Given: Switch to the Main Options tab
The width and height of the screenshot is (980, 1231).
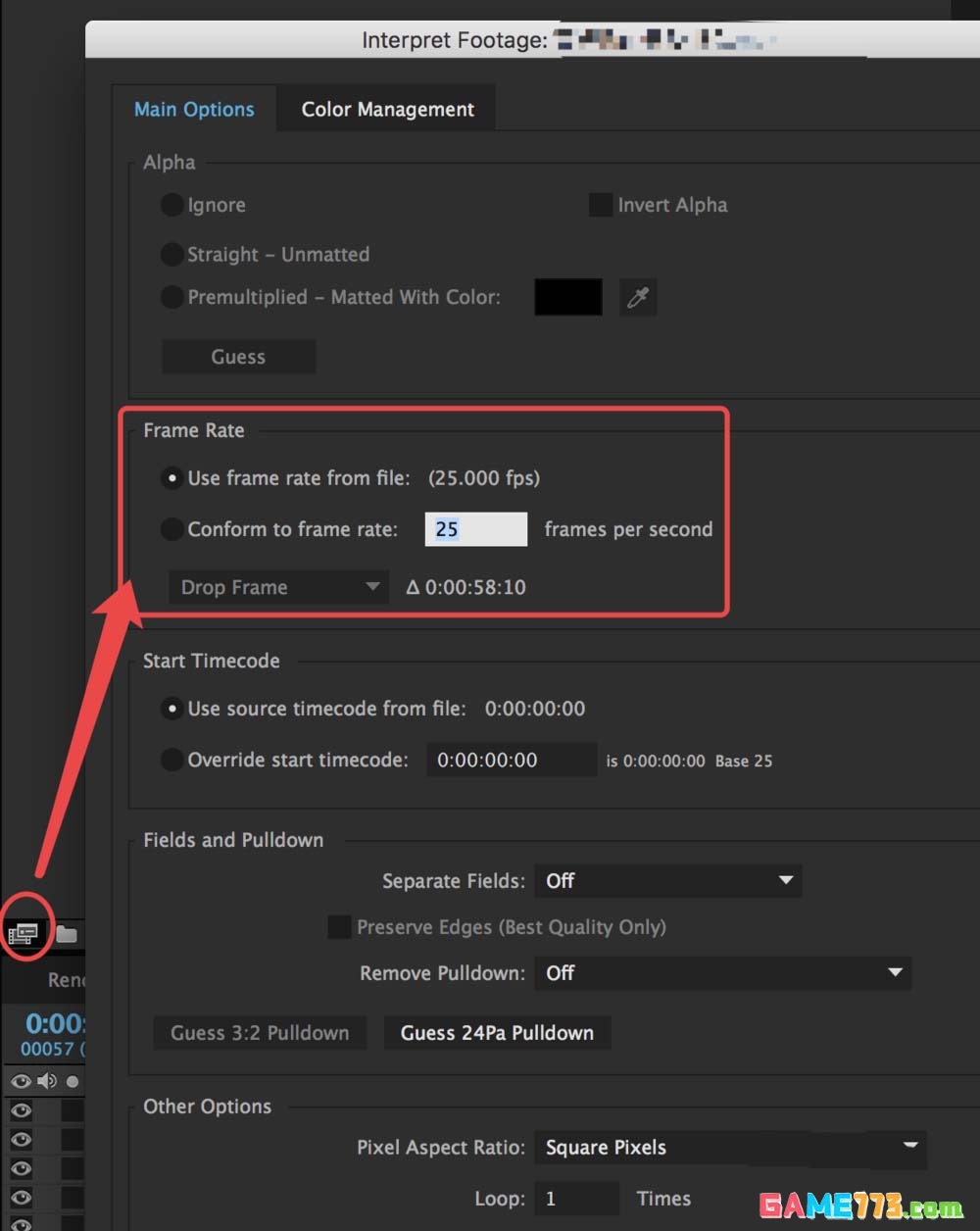Looking at the screenshot, I should 194,109.
